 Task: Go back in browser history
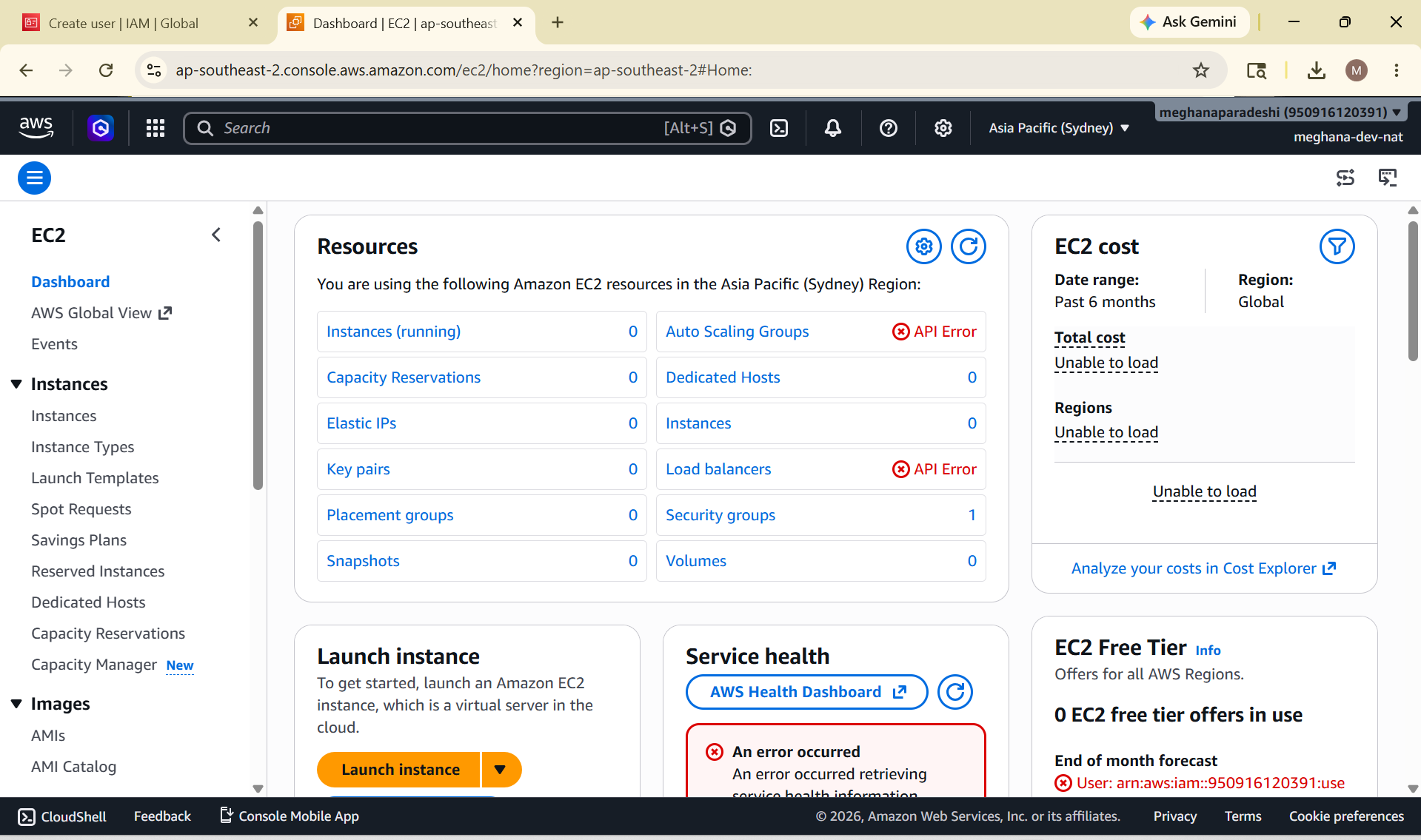pyautogui.click(x=27, y=70)
